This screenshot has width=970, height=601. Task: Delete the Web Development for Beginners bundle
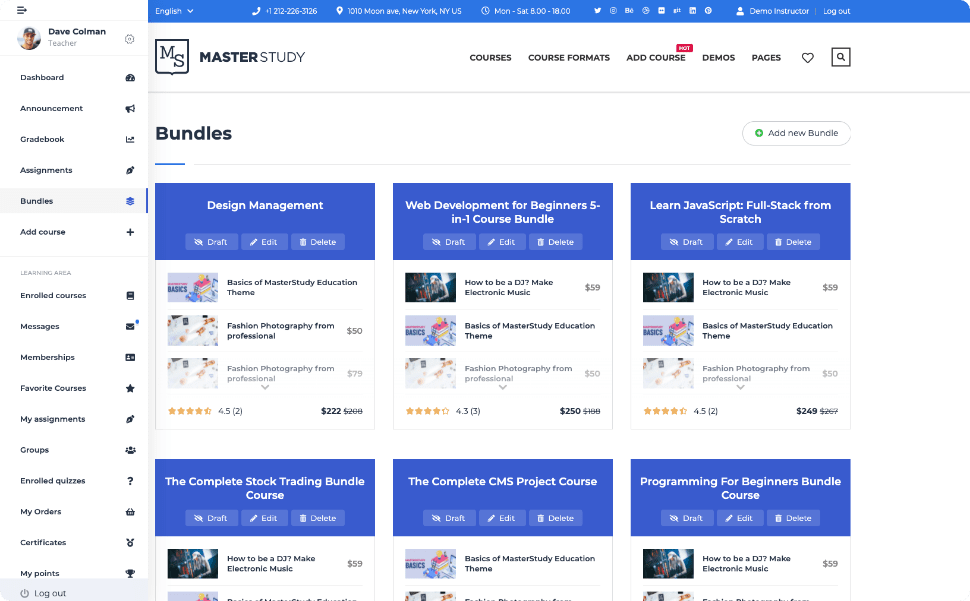tap(555, 242)
